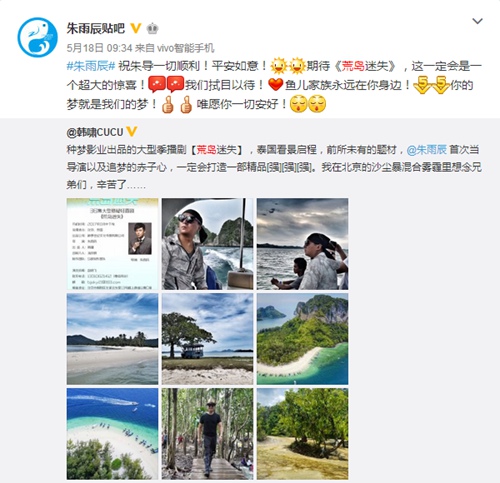Screen dimensions: 500x483
Task: View the aerial green island photo
Action: [x=302, y=339]
